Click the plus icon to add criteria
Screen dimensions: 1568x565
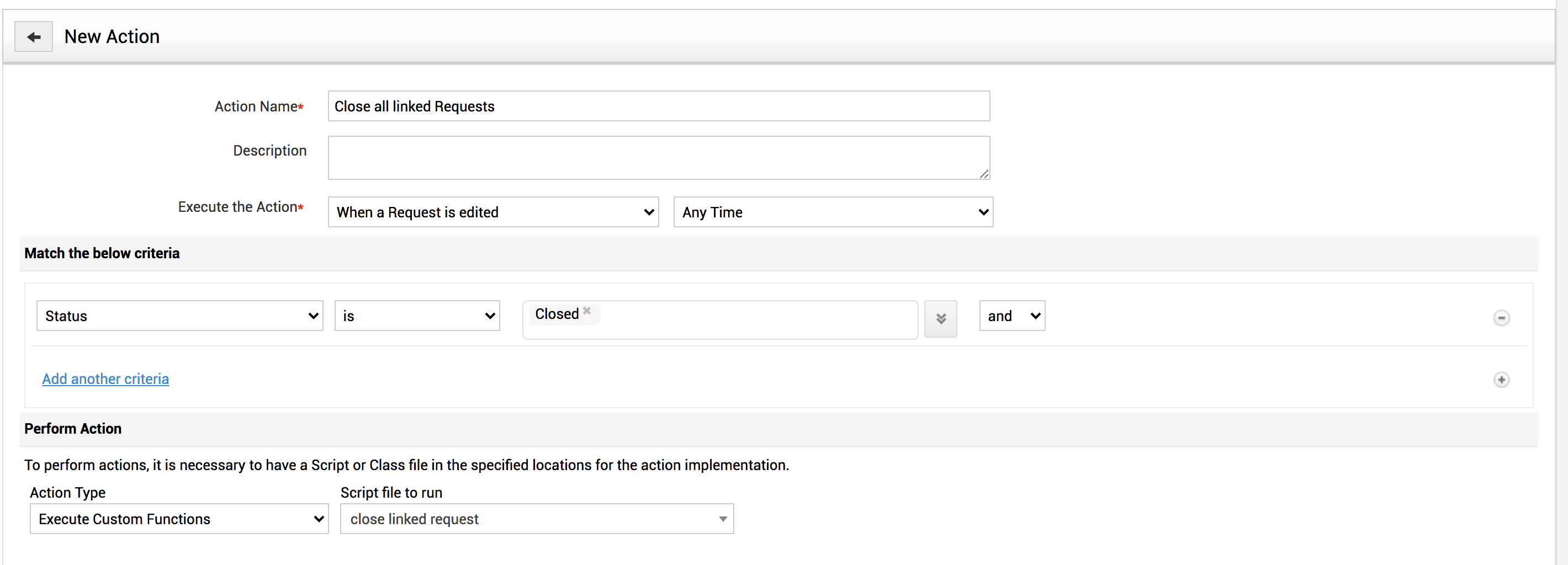(1501, 380)
